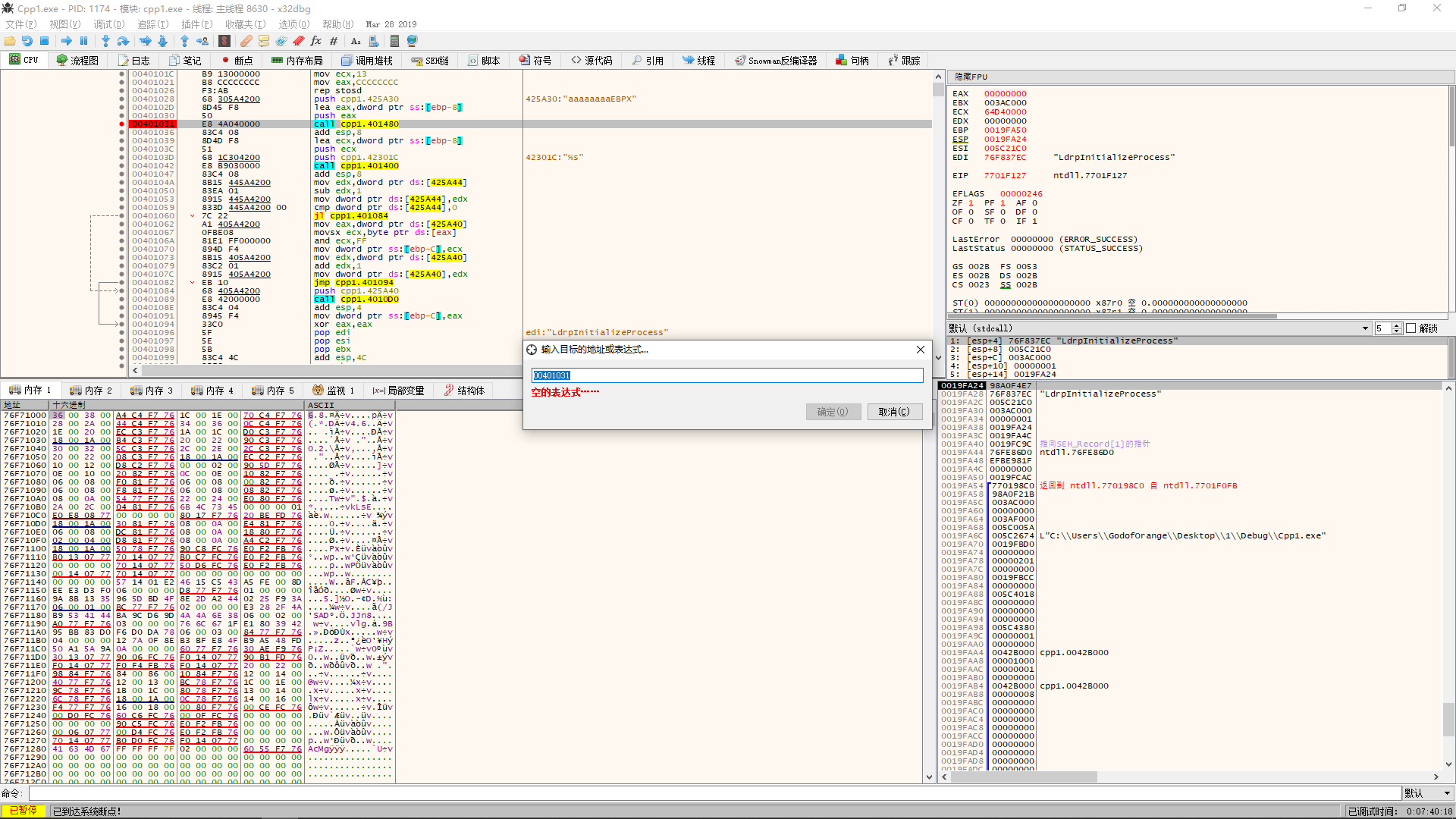Open the 默认 (stdcall) calling convention dropdown
The image size is (1456, 819).
coord(1365,328)
